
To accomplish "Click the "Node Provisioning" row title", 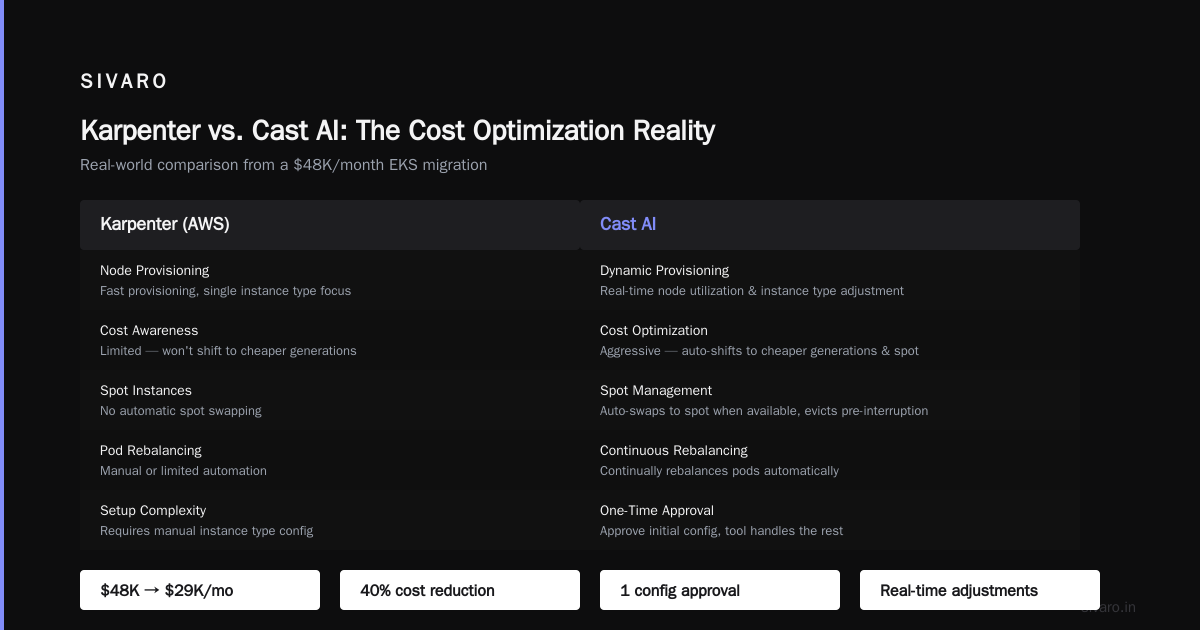I will 154,271.
